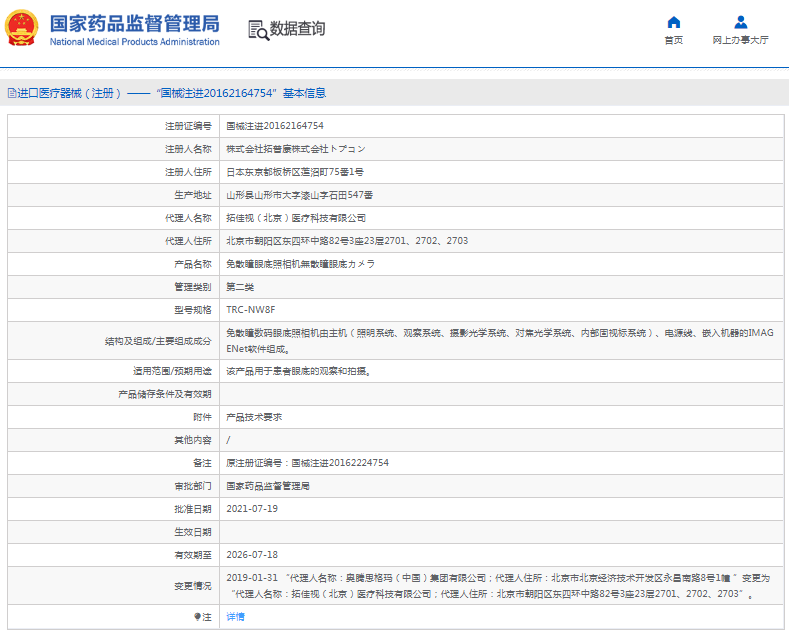Open 网上办事大厅 user icon
The width and height of the screenshot is (789, 635).
click(740, 22)
